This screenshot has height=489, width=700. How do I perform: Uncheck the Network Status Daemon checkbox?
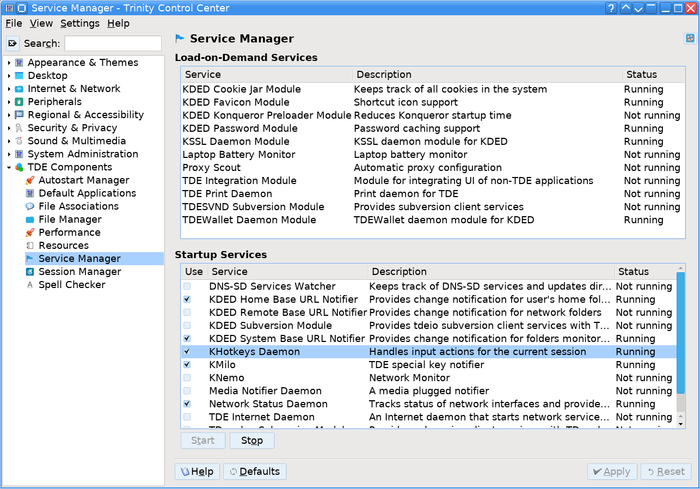point(187,404)
